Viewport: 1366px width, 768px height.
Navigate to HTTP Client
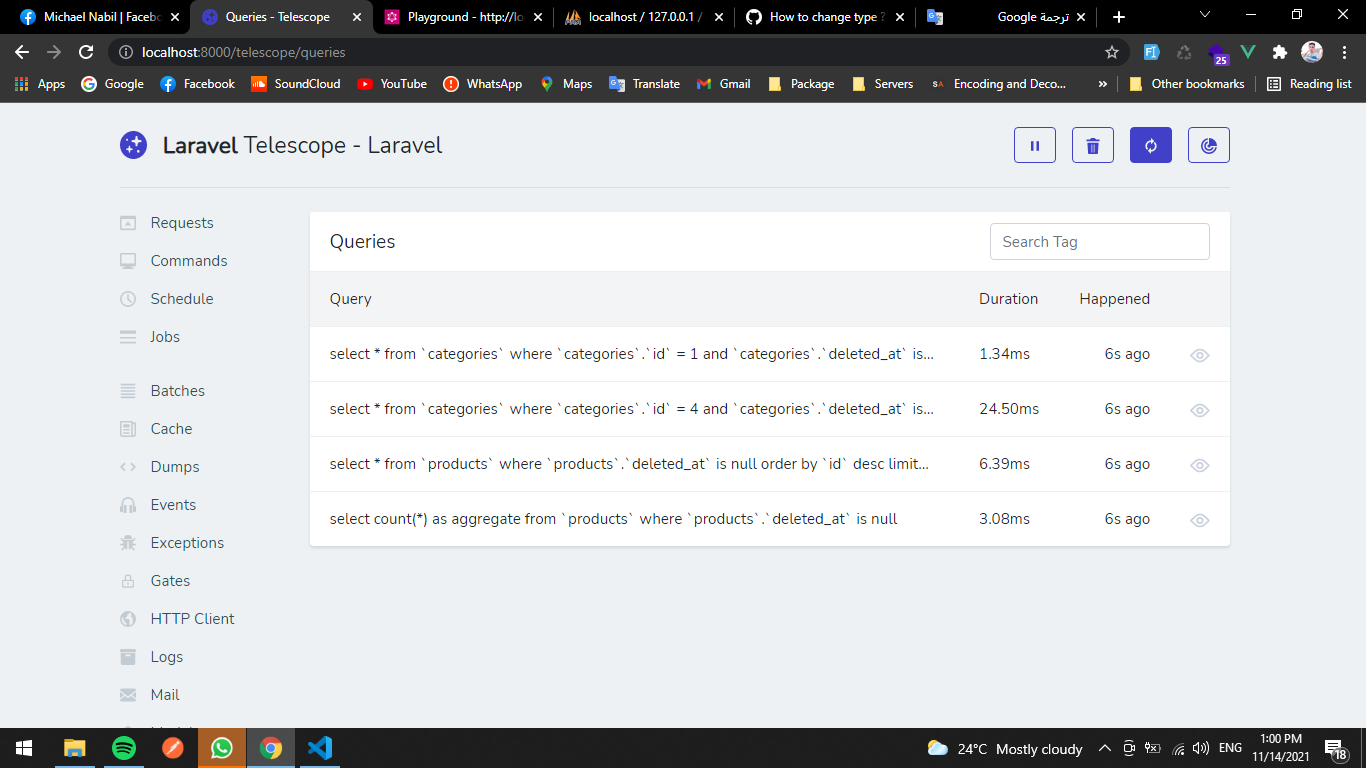tap(192, 619)
